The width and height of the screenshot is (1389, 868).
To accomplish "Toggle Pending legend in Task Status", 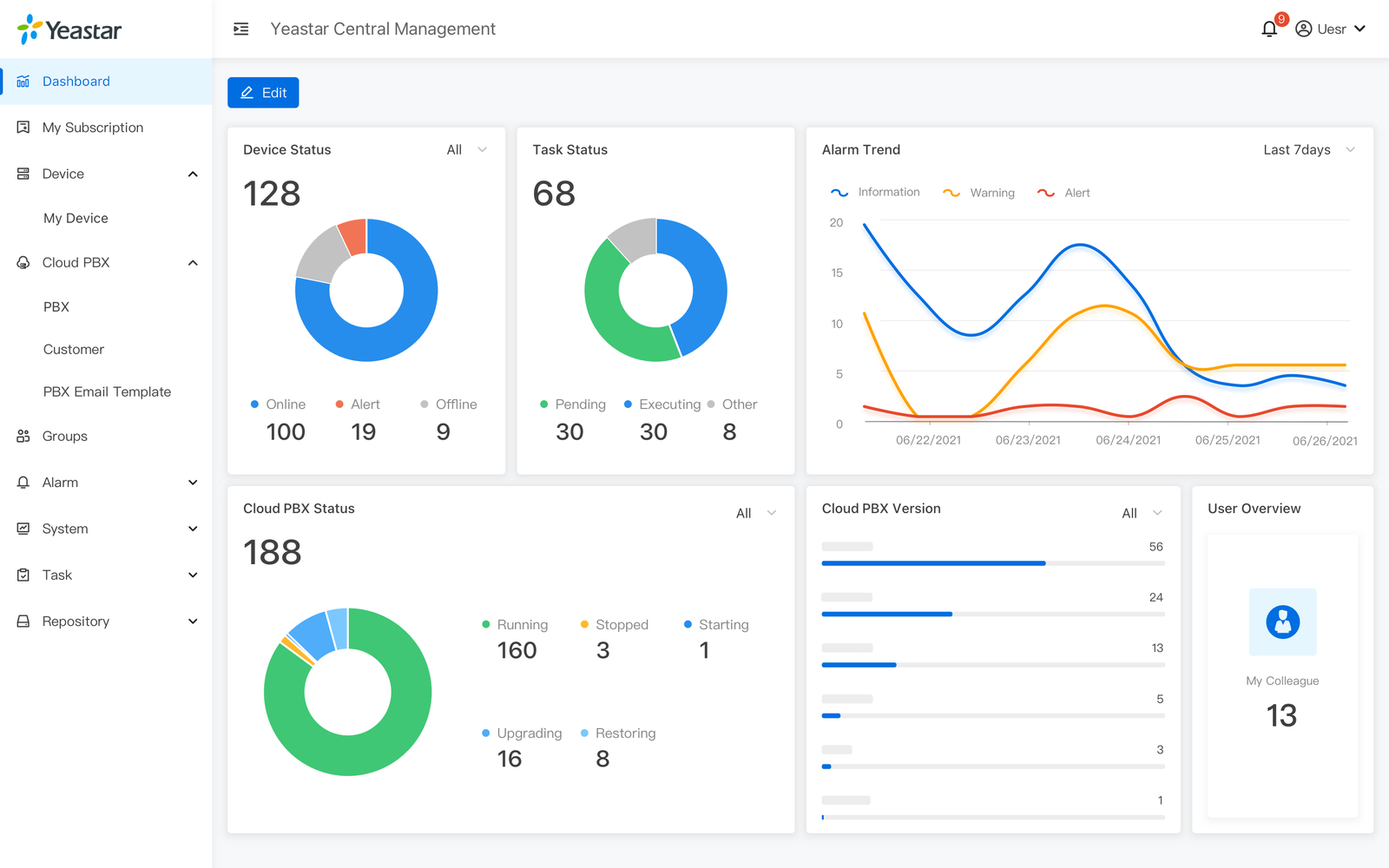I will coord(573,404).
